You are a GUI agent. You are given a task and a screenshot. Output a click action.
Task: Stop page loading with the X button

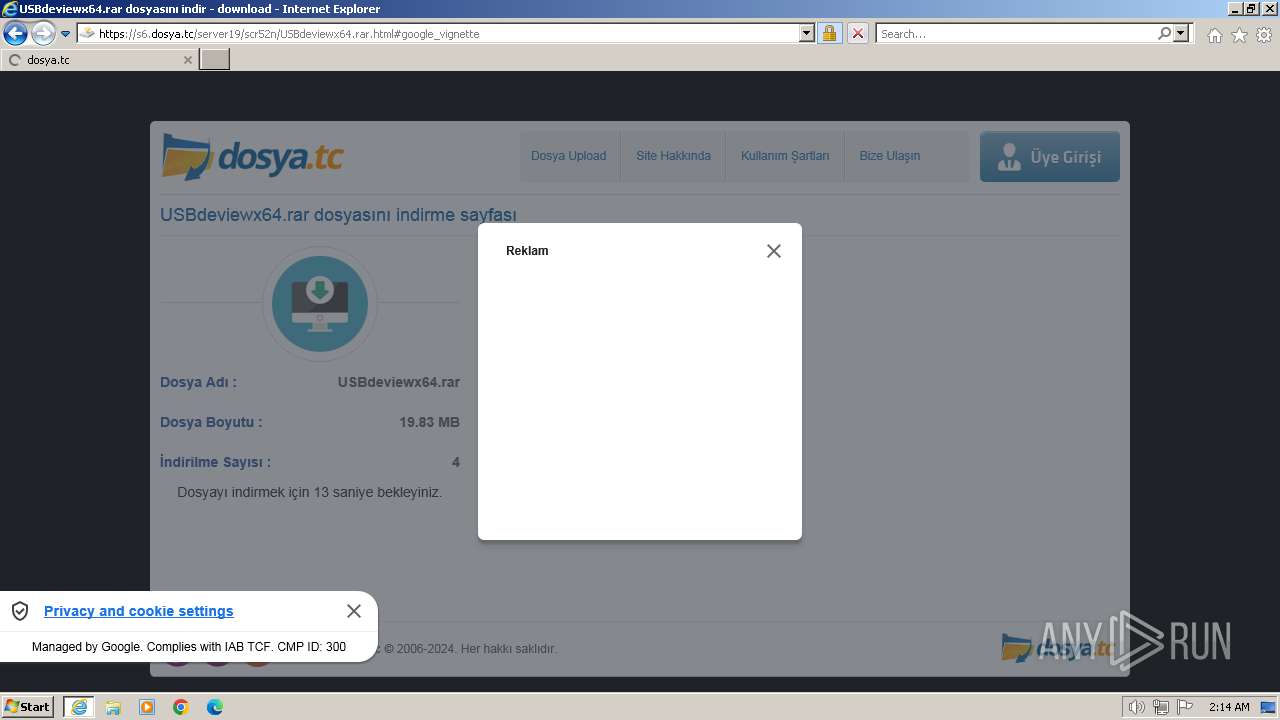pyautogui.click(x=858, y=34)
